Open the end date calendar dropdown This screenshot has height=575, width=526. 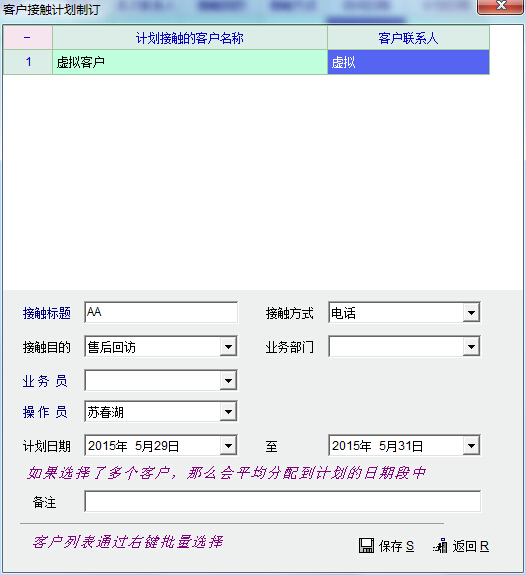tap(471, 446)
